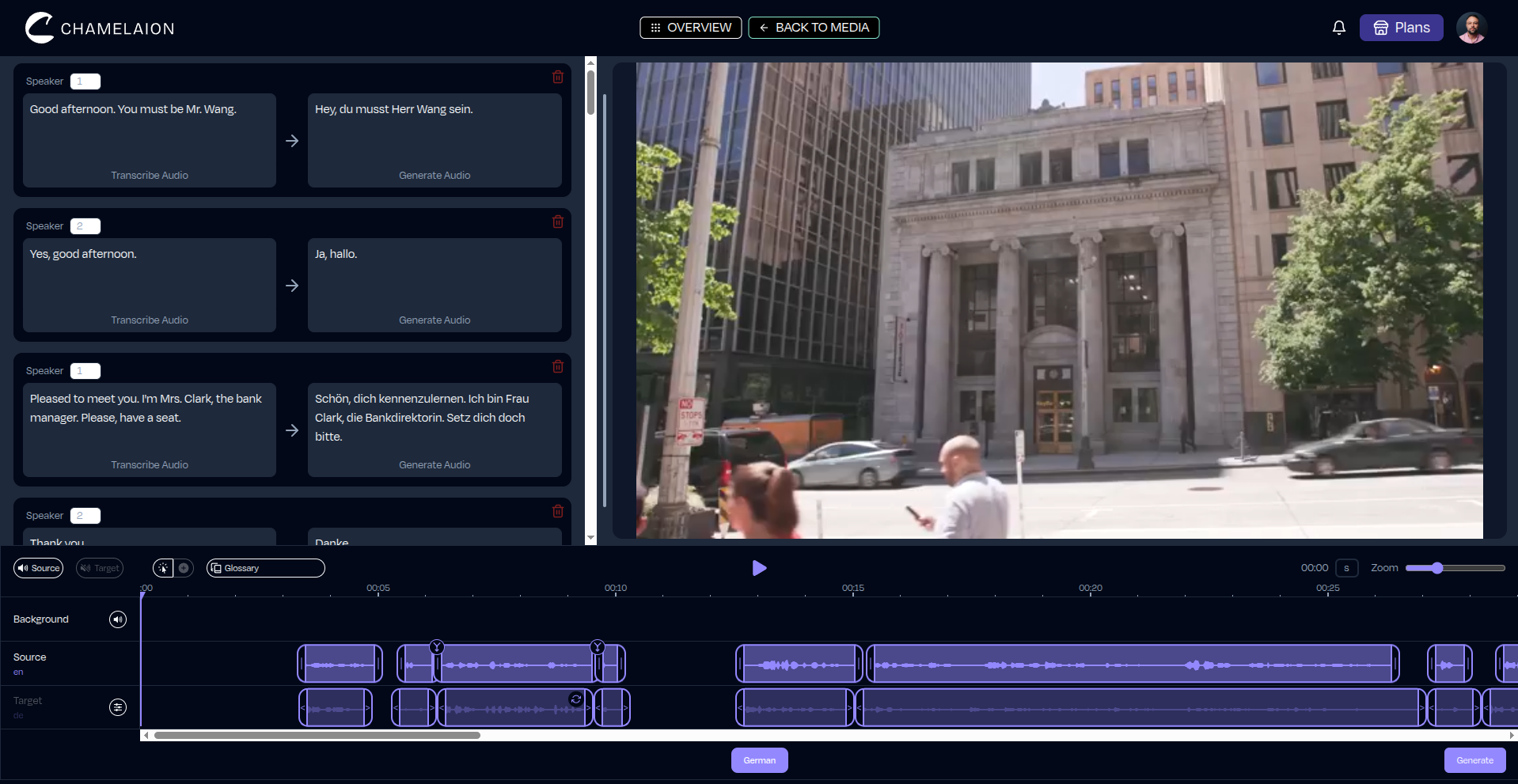Screen dimensions: 1518x784
Task: Delete the 'Pleased to meet you' segment
Action: (558, 366)
